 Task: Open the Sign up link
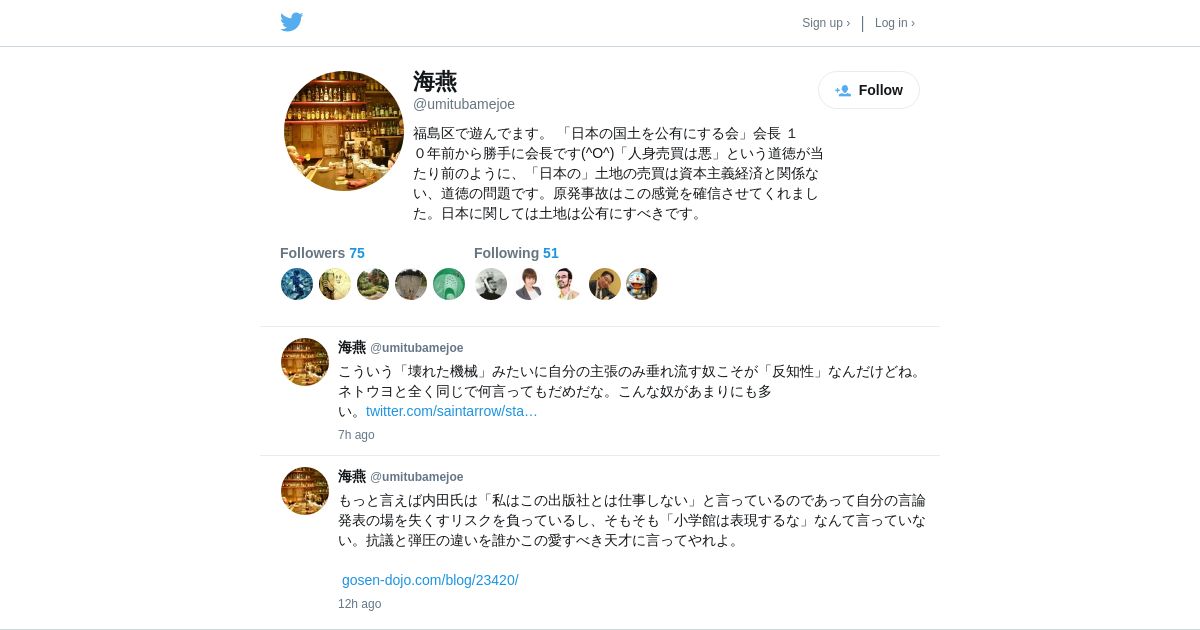[826, 23]
